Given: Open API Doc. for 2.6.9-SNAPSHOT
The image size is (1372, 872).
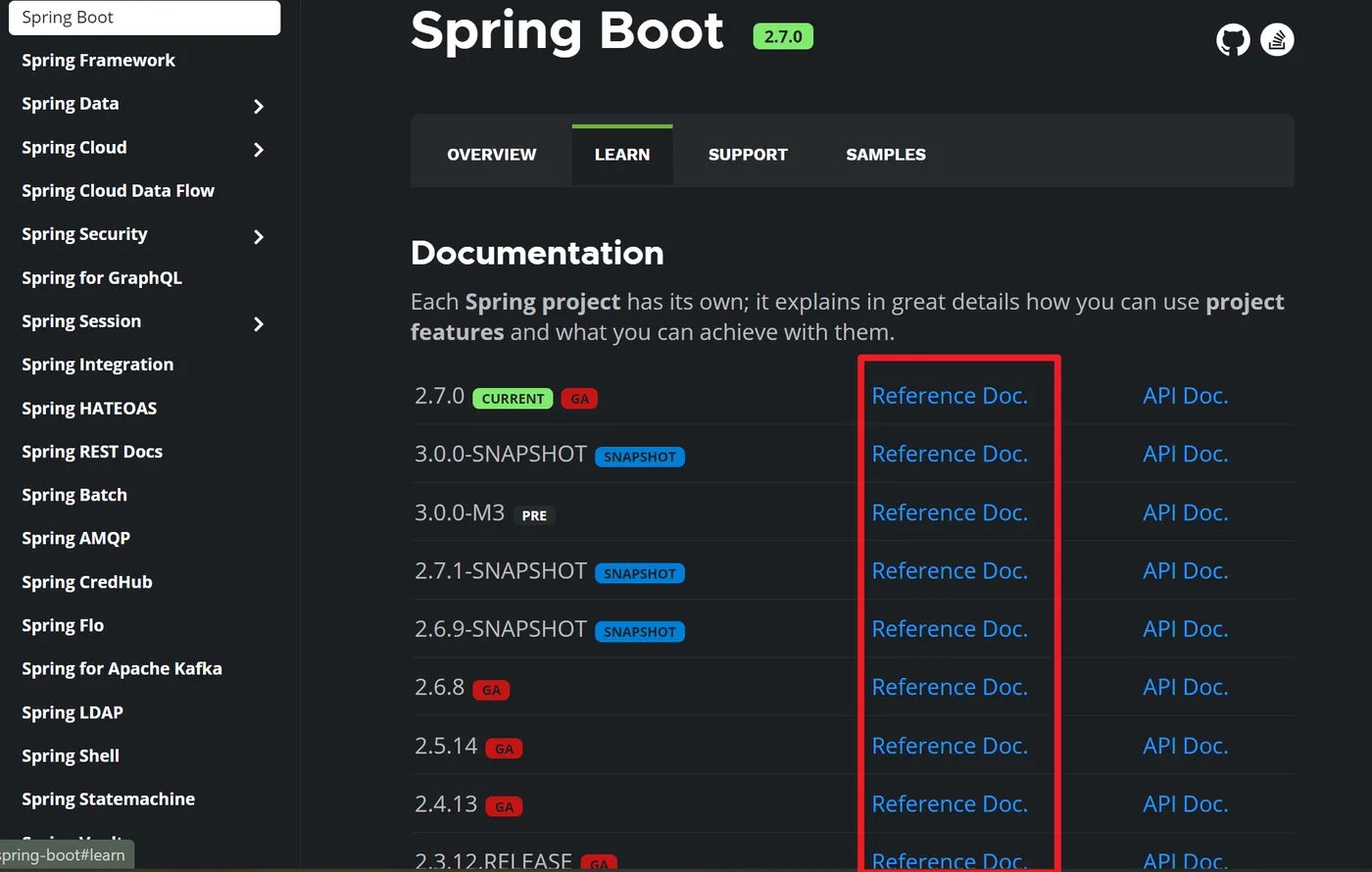Looking at the screenshot, I should [1185, 629].
